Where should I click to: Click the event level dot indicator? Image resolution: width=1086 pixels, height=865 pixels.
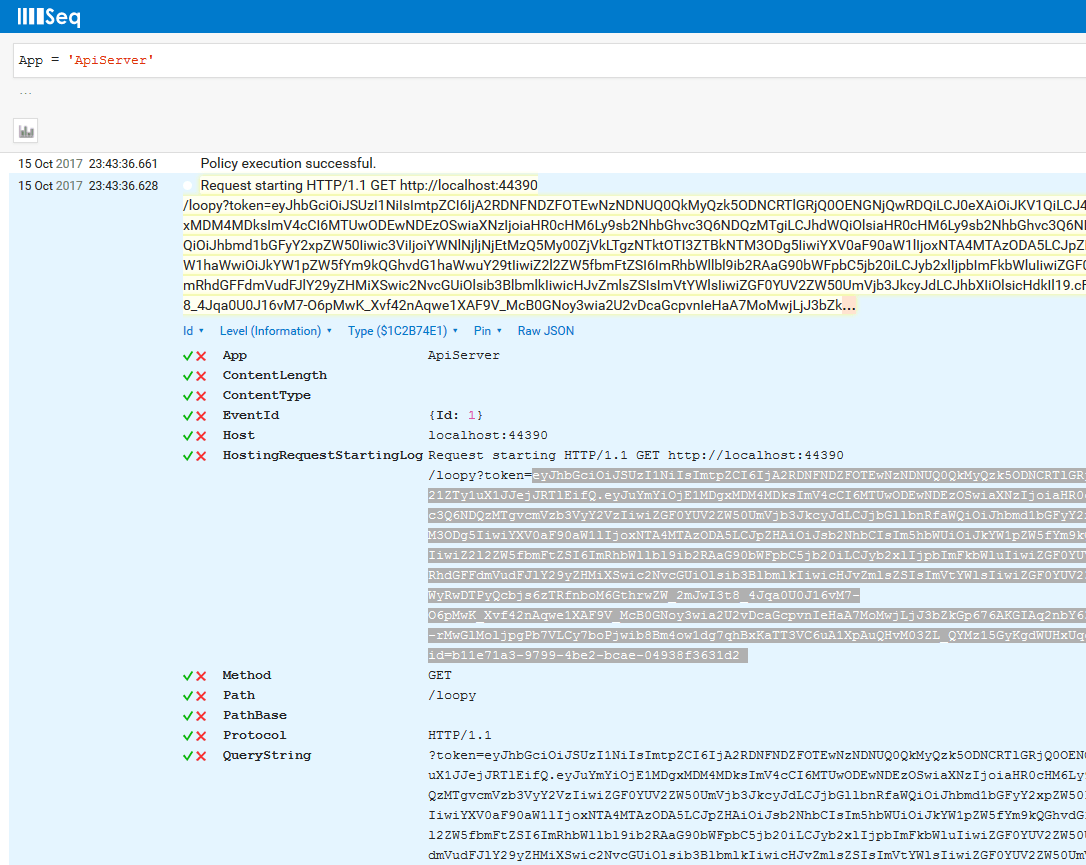pyautogui.click(x=188, y=186)
